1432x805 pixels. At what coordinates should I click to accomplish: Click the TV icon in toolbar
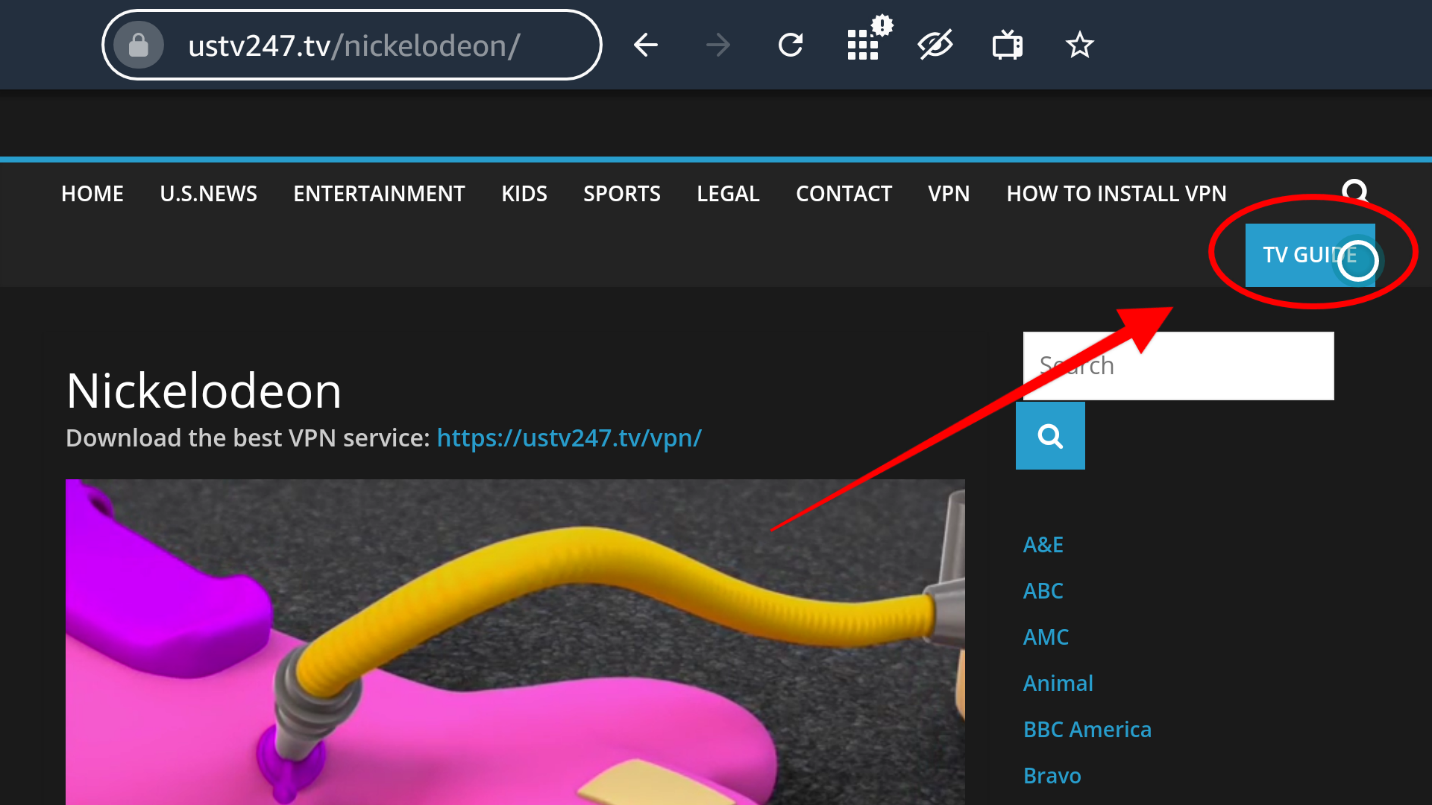pyautogui.click(x=1007, y=45)
